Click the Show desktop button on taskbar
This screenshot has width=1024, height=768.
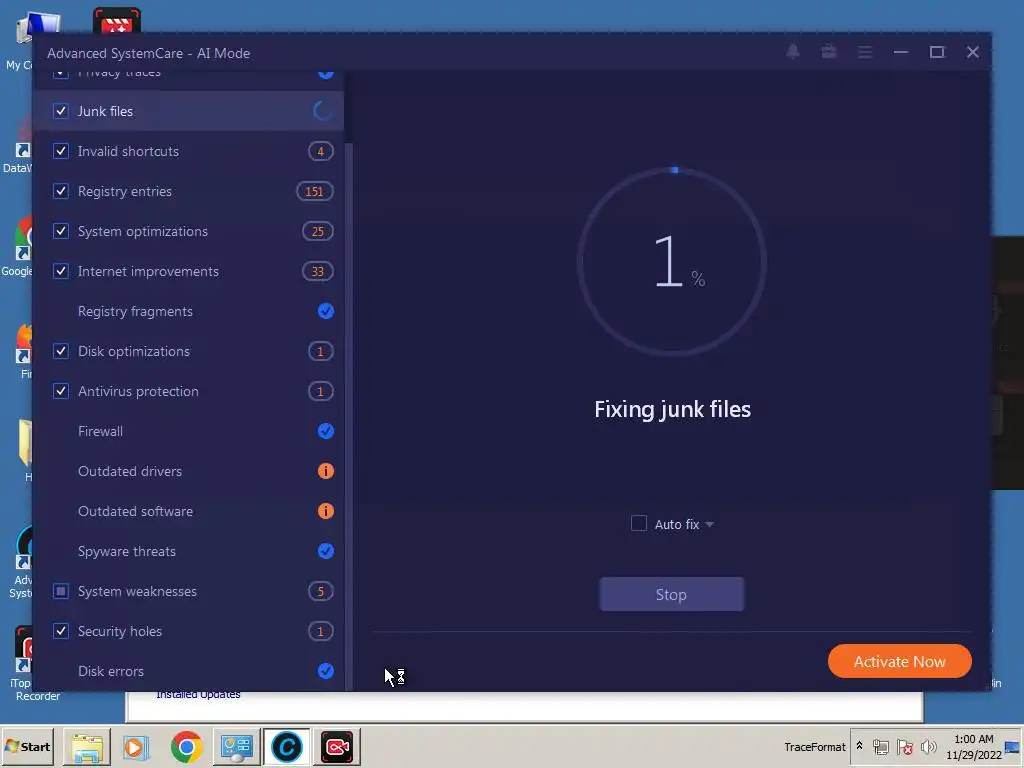[x=1013, y=746]
